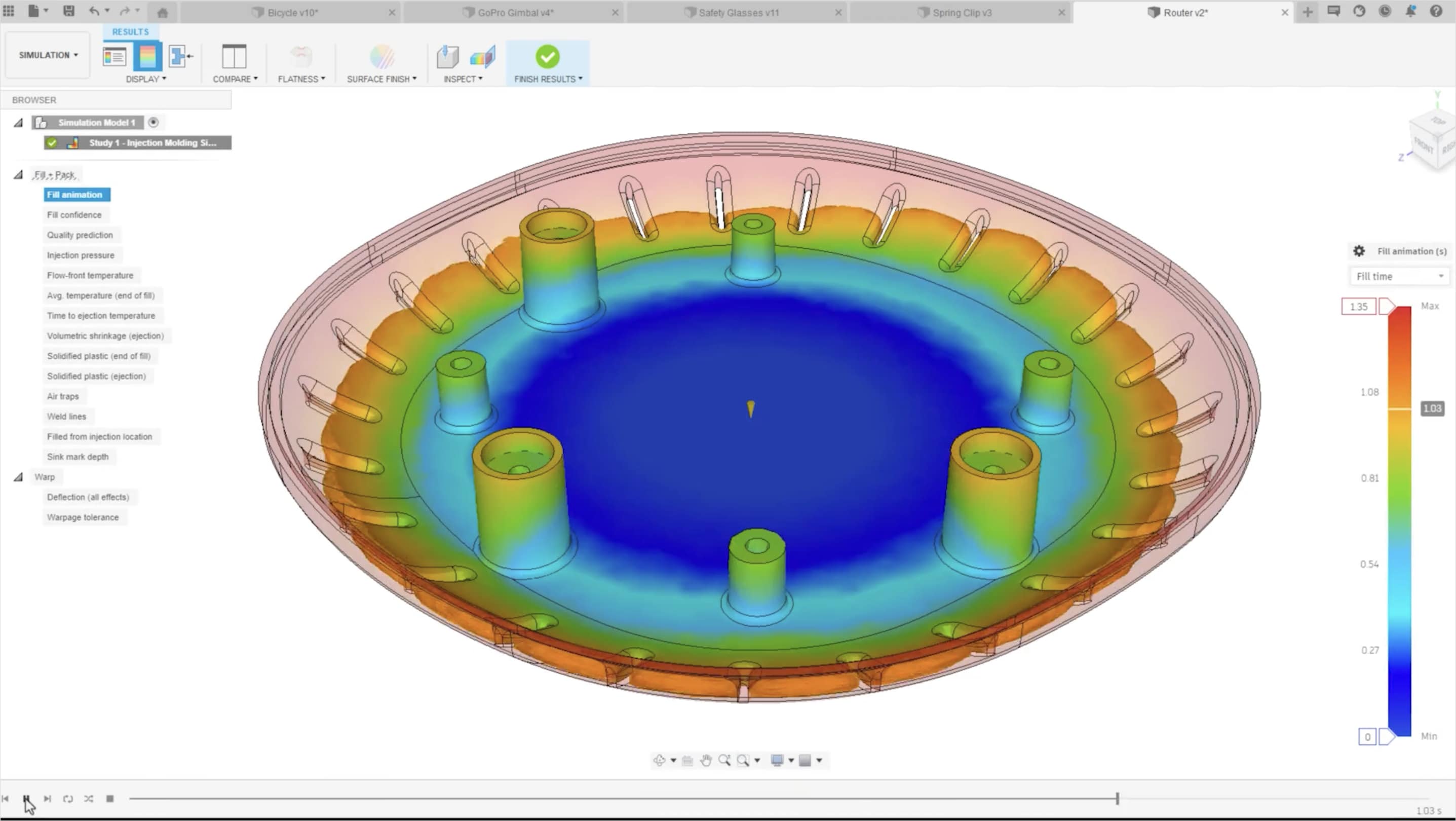Switch to the Spring Clip v3 tab
This screenshot has width=1456, height=821.
[962, 13]
